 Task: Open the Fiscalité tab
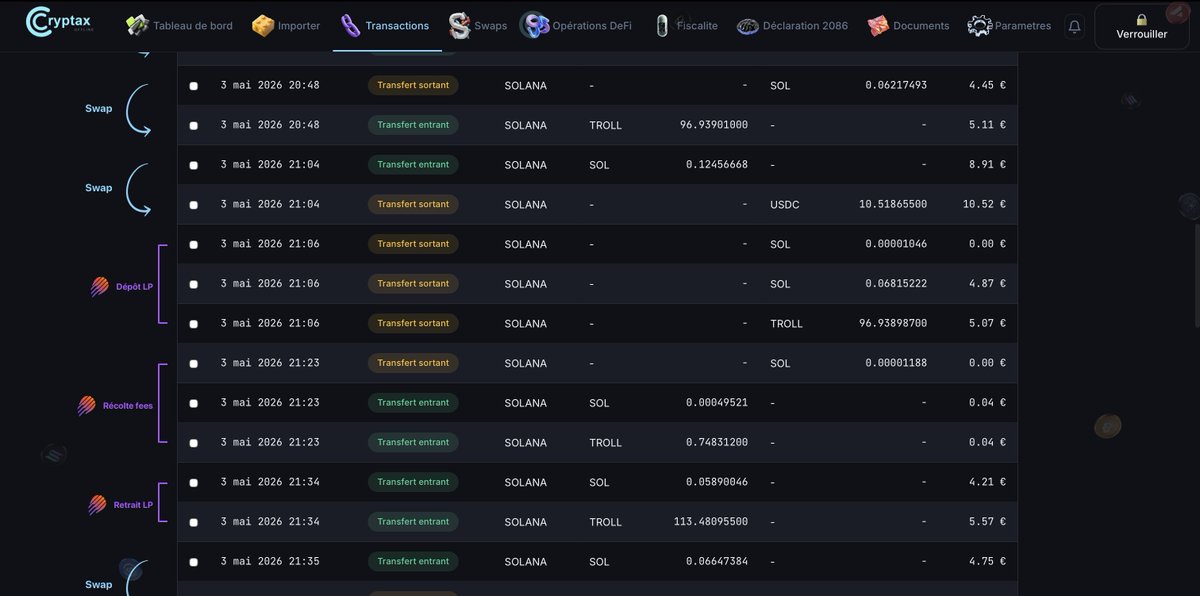pyautogui.click(x=686, y=25)
